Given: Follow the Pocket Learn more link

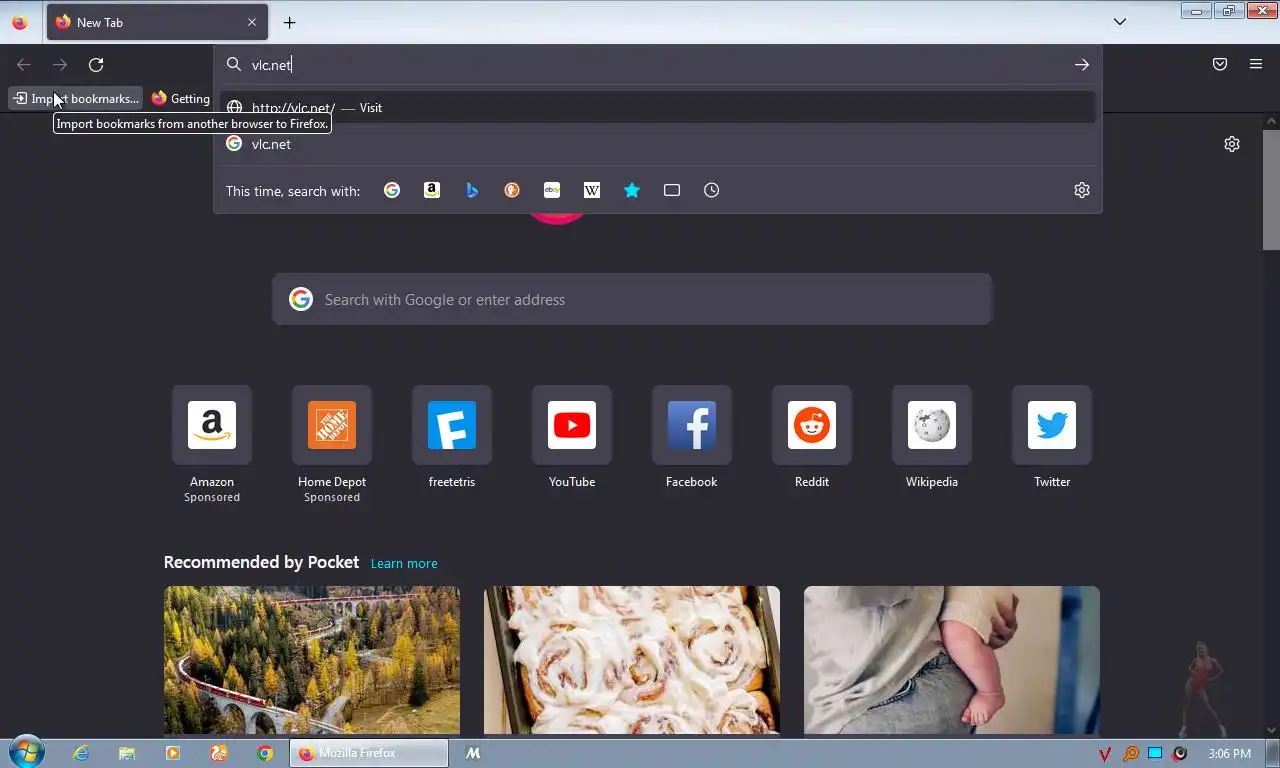Looking at the screenshot, I should pyautogui.click(x=404, y=563).
